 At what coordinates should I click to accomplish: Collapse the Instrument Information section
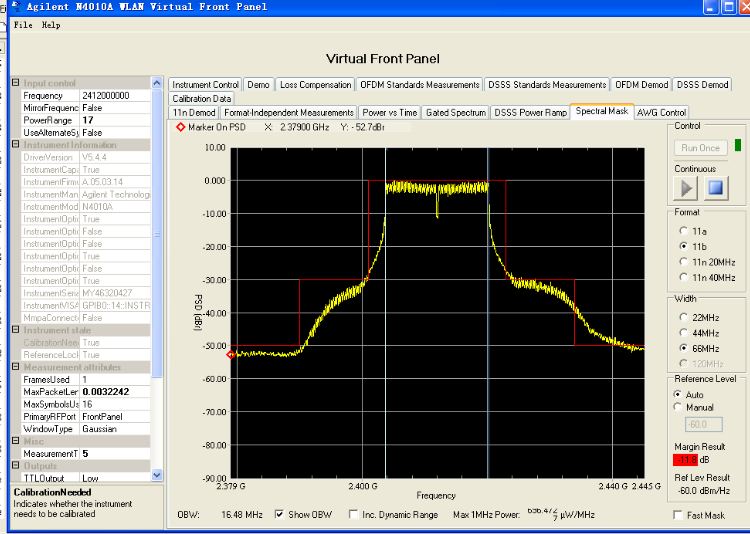coord(15,144)
